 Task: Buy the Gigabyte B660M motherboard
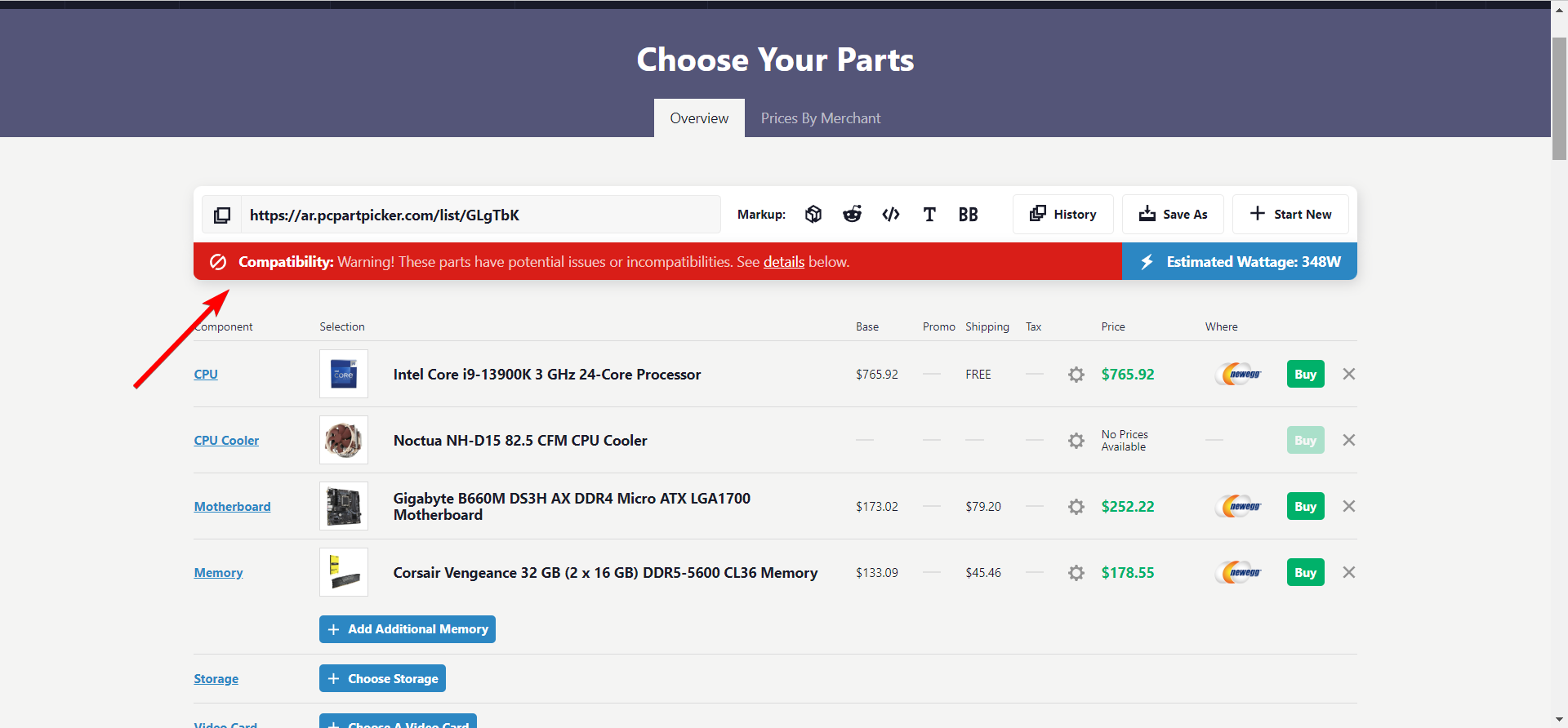pyautogui.click(x=1306, y=506)
